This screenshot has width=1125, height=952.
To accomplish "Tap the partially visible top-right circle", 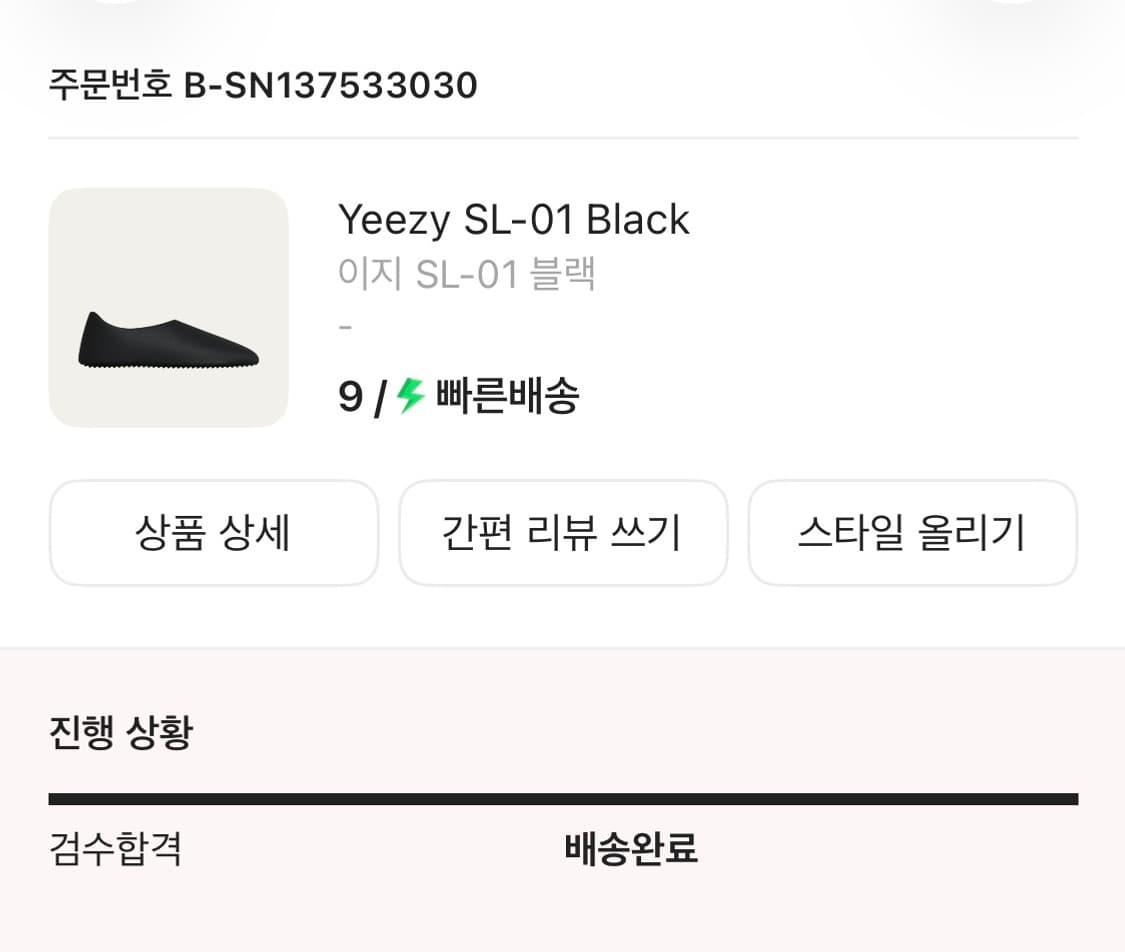I will coord(1010,3).
